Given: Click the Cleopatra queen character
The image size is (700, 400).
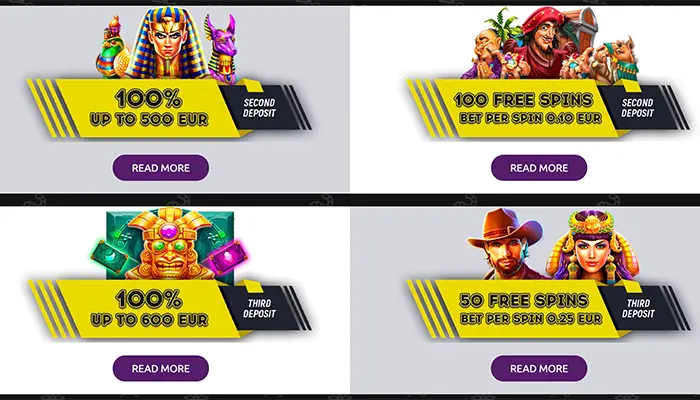Looking at the screenshot, I should [593, 247].
